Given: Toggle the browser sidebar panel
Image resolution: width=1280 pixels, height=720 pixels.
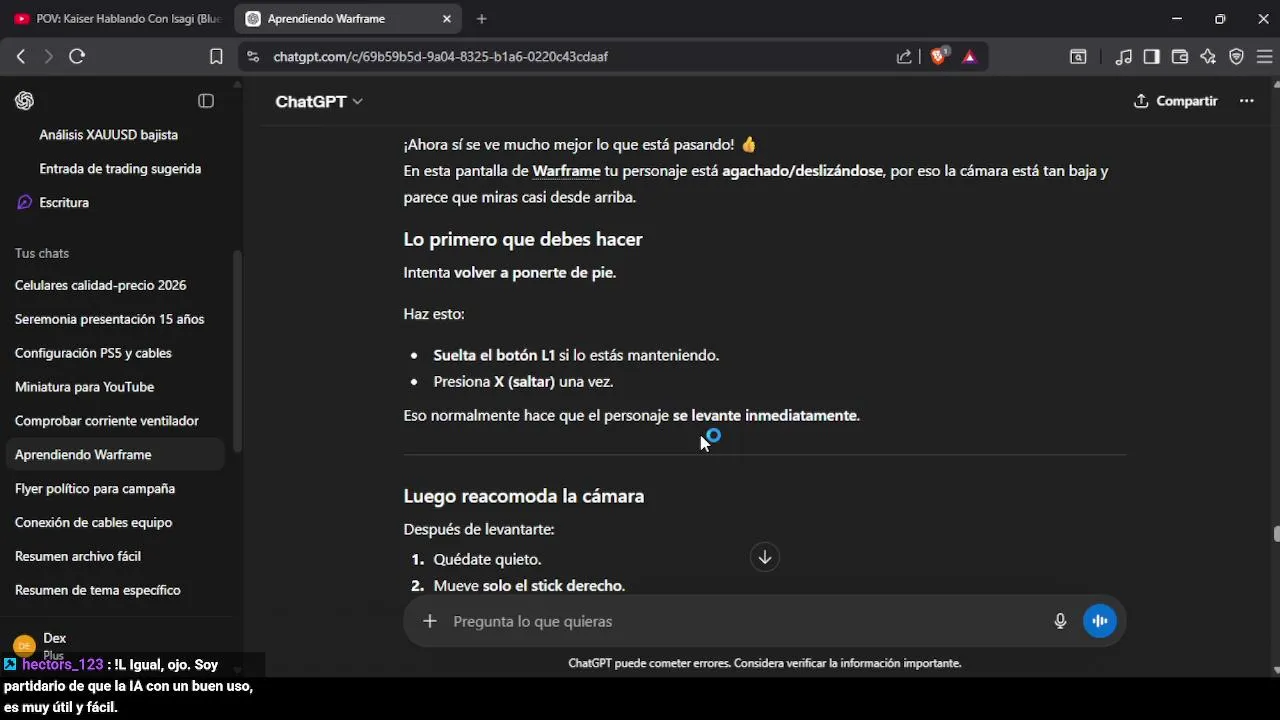Looking at the screenshot, I should (x=1152, y=57).
